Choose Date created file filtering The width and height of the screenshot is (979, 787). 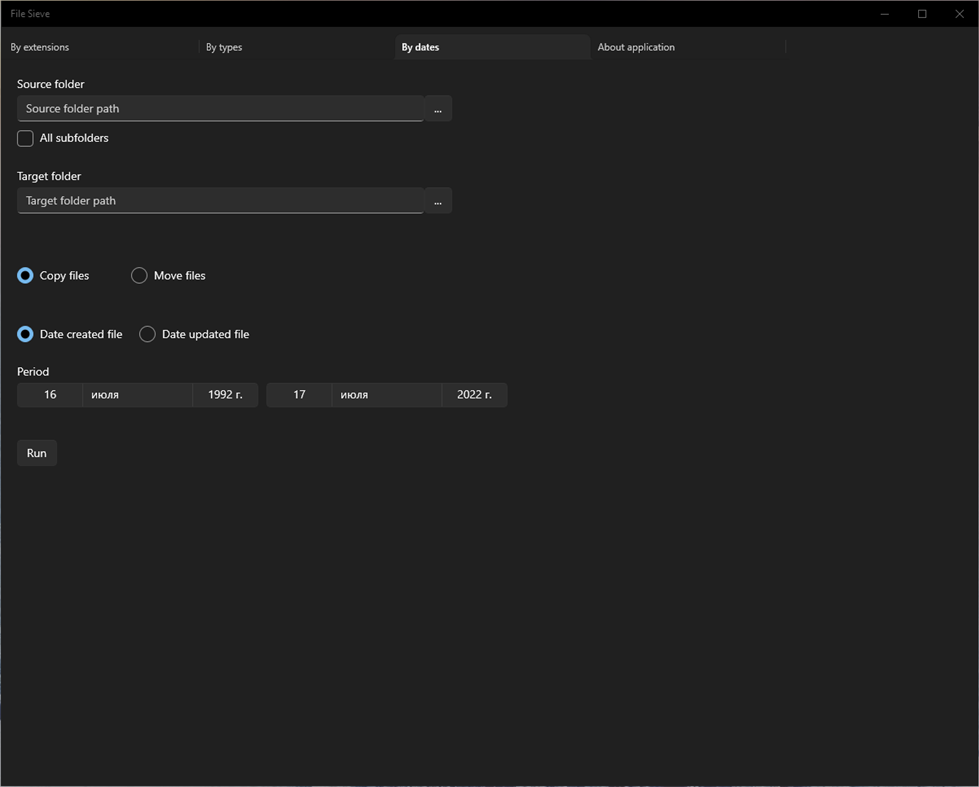click(x=25, y=334)
